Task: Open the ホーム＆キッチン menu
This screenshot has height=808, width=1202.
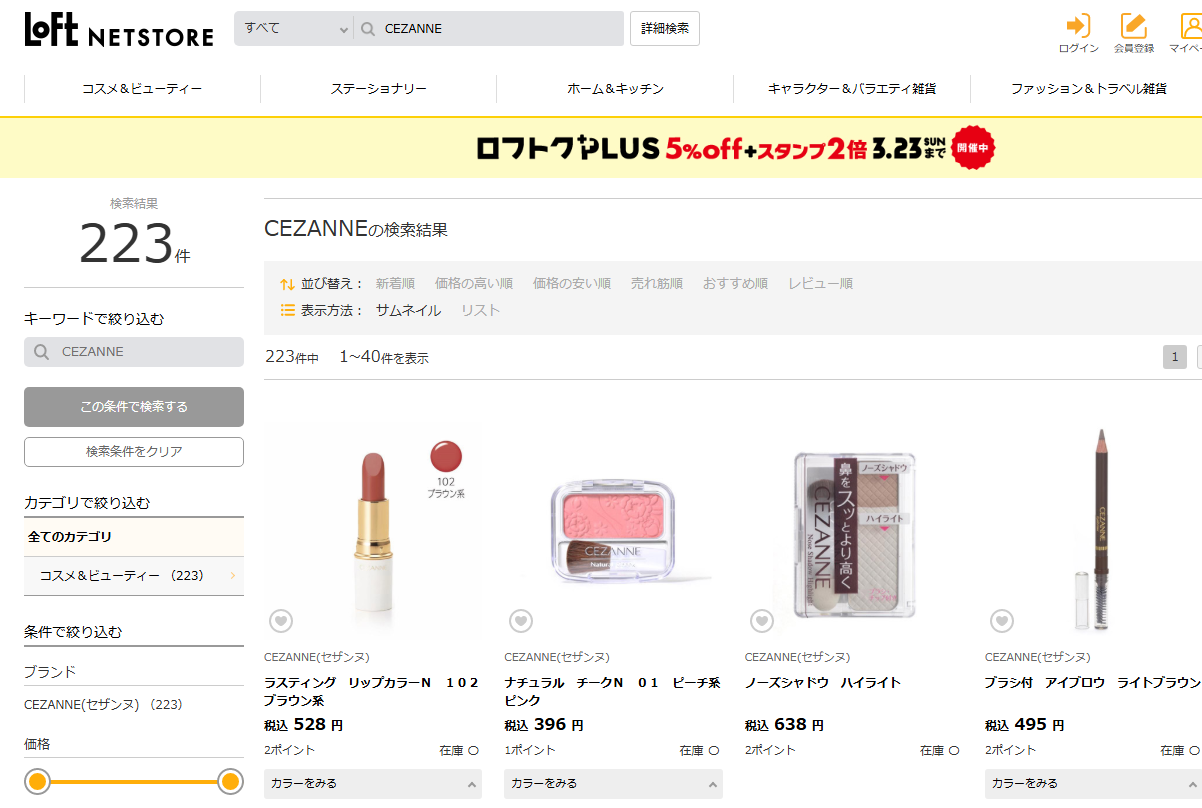Action: click(615, 89)
